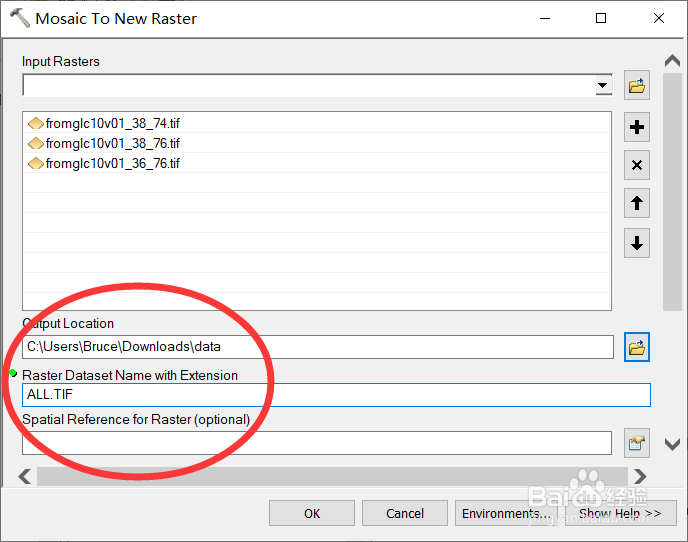Click the Output Location path field
Viewport: 688px width, 542px height.
coord(318,347)
